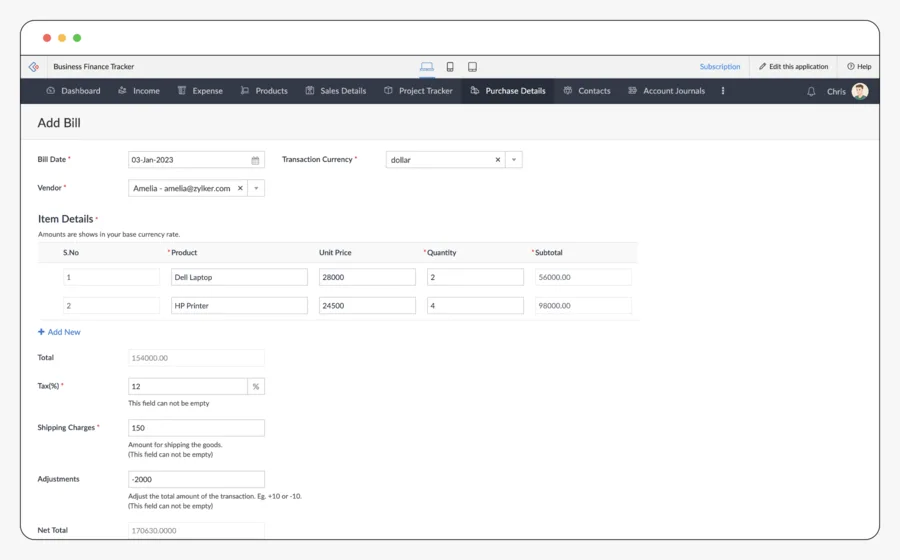Click the Business Finance Tracker logo icon
The image size is (900, 560).
[34, 67]
